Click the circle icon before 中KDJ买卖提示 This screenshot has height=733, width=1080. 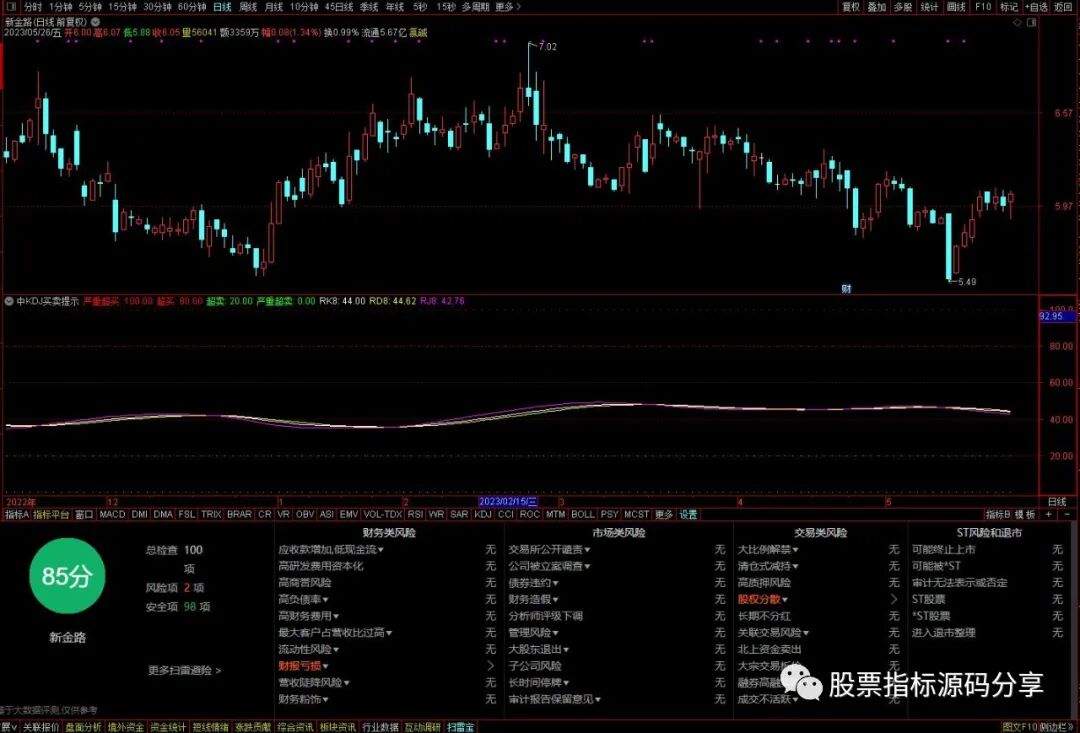[x=9, y=301]
